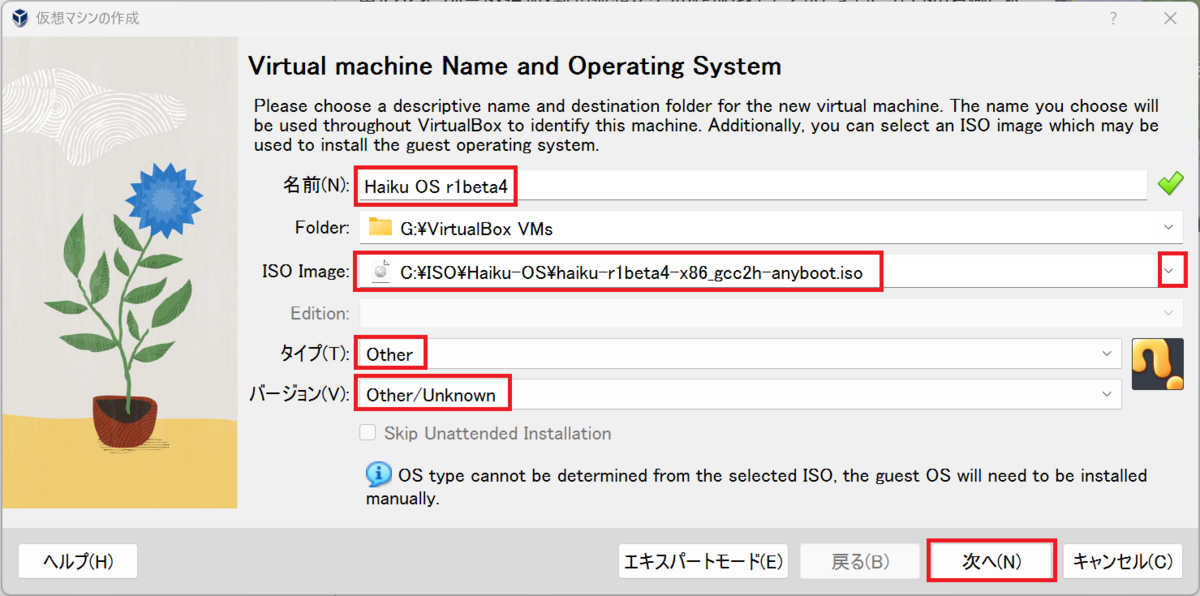Click the G:¥VirtualBox VMs folder path
1200x596 pixels.
click(477, 228)
